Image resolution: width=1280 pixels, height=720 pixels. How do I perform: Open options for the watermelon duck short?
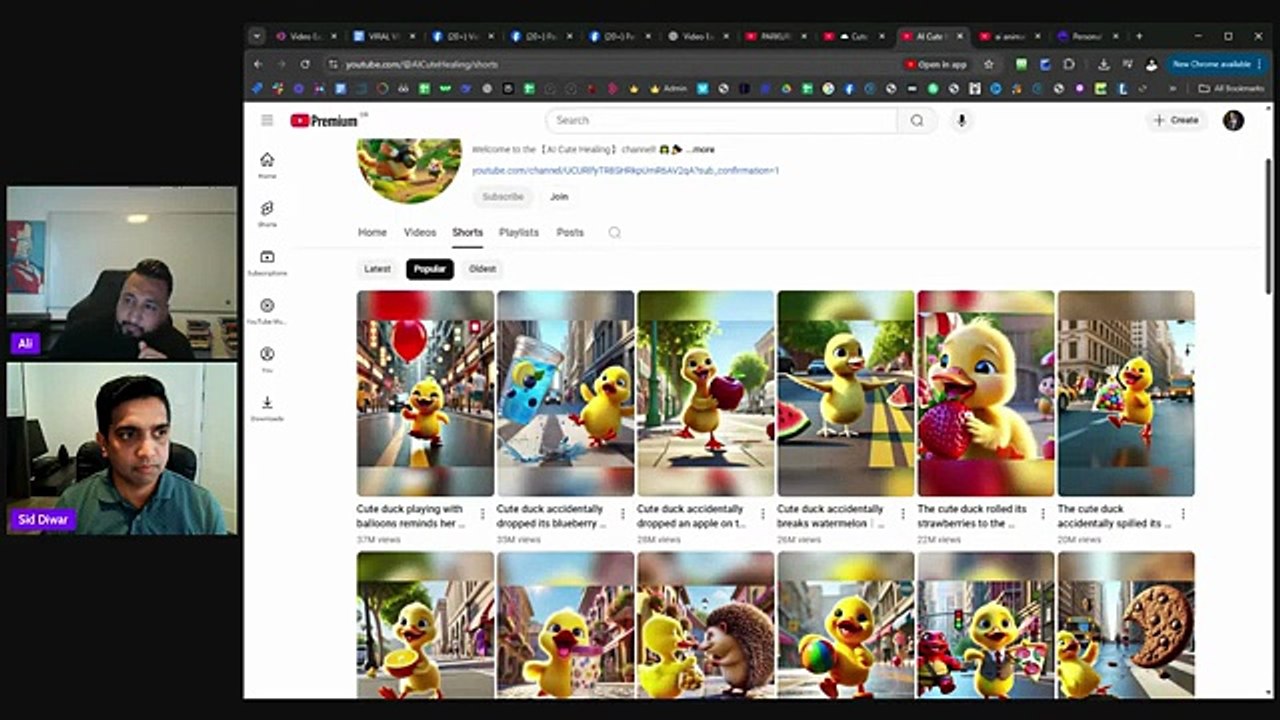coord(902,514)
